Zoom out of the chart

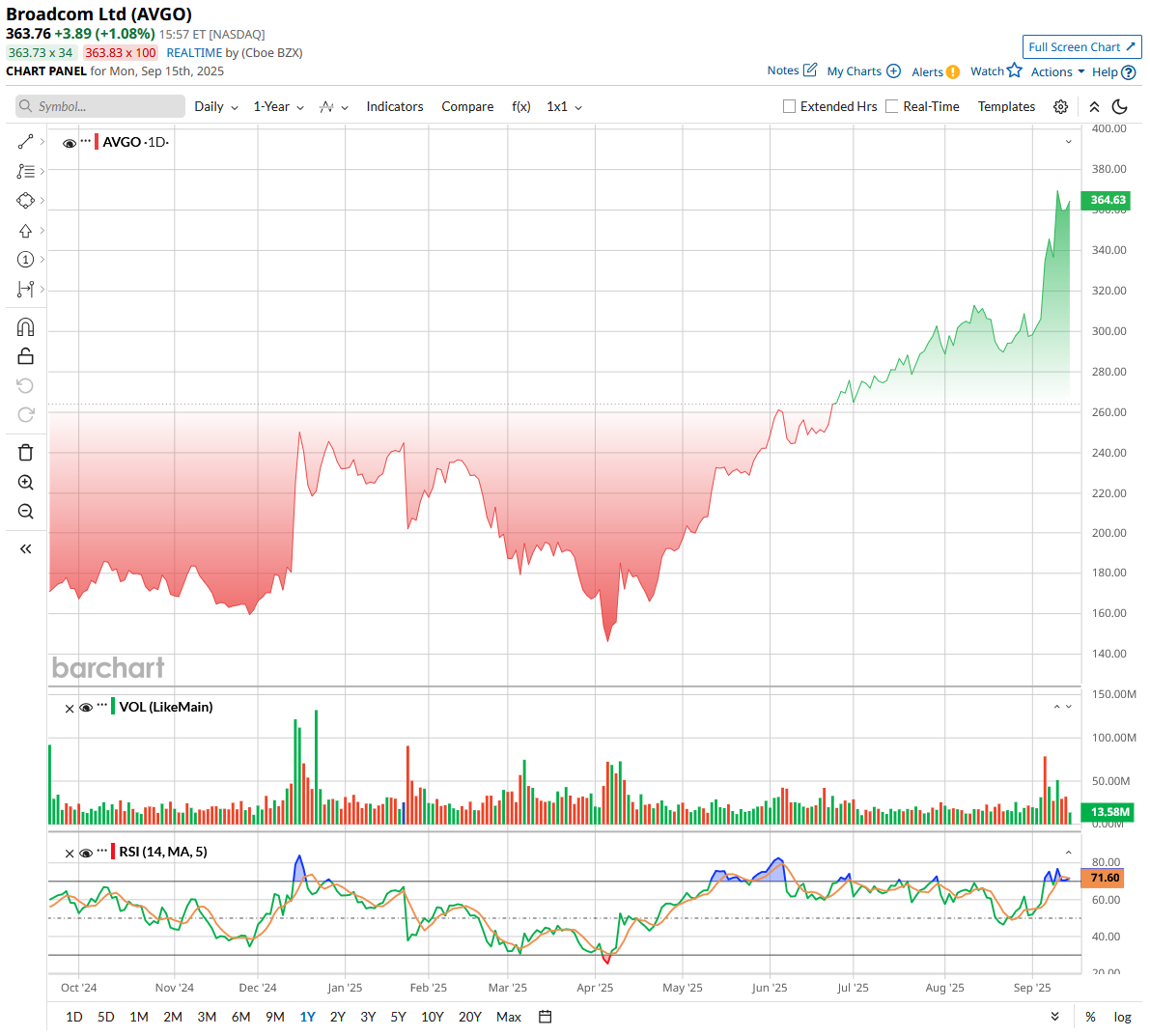pos(26,512)
